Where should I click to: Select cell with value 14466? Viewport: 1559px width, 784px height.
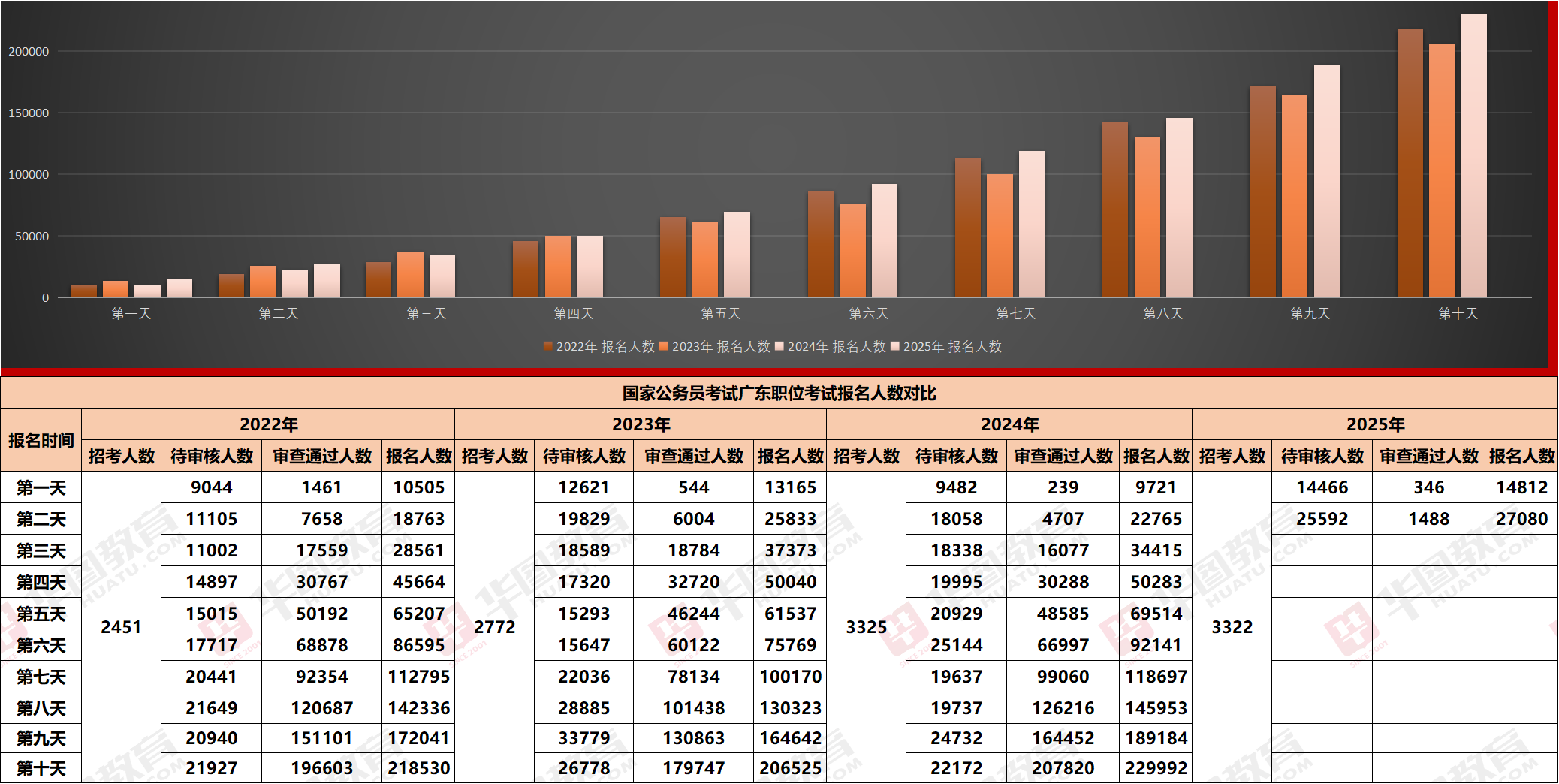coord(1322,487)
